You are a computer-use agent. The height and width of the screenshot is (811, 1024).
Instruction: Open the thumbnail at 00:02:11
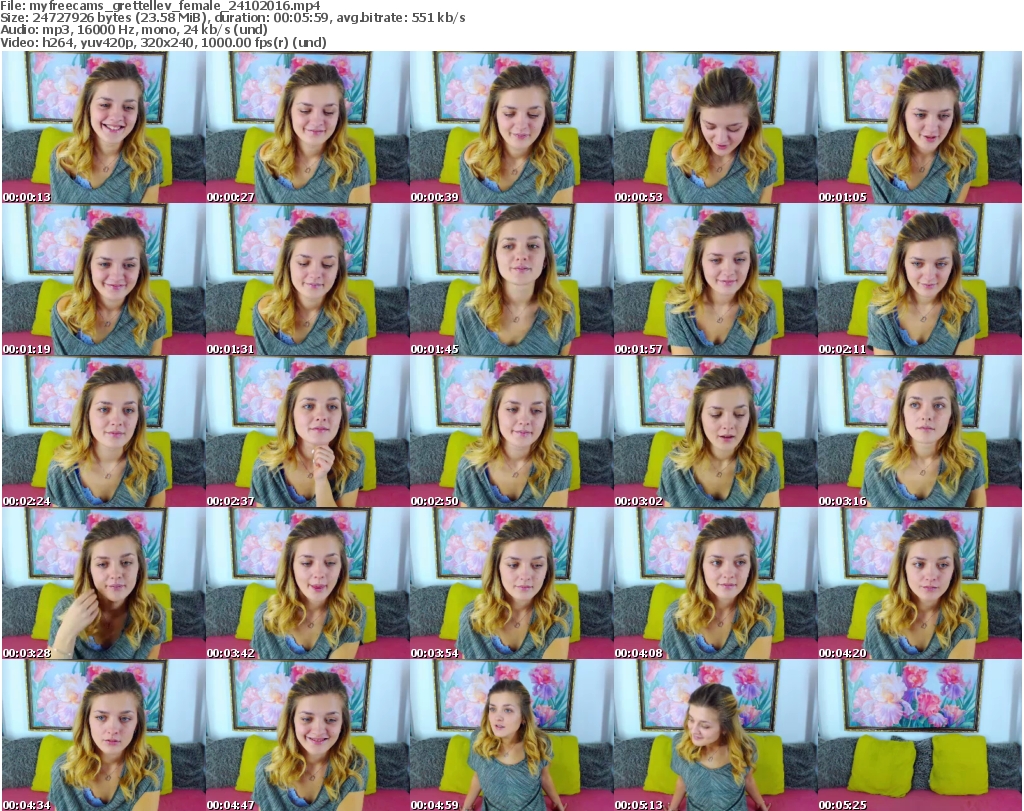point(918,279)
